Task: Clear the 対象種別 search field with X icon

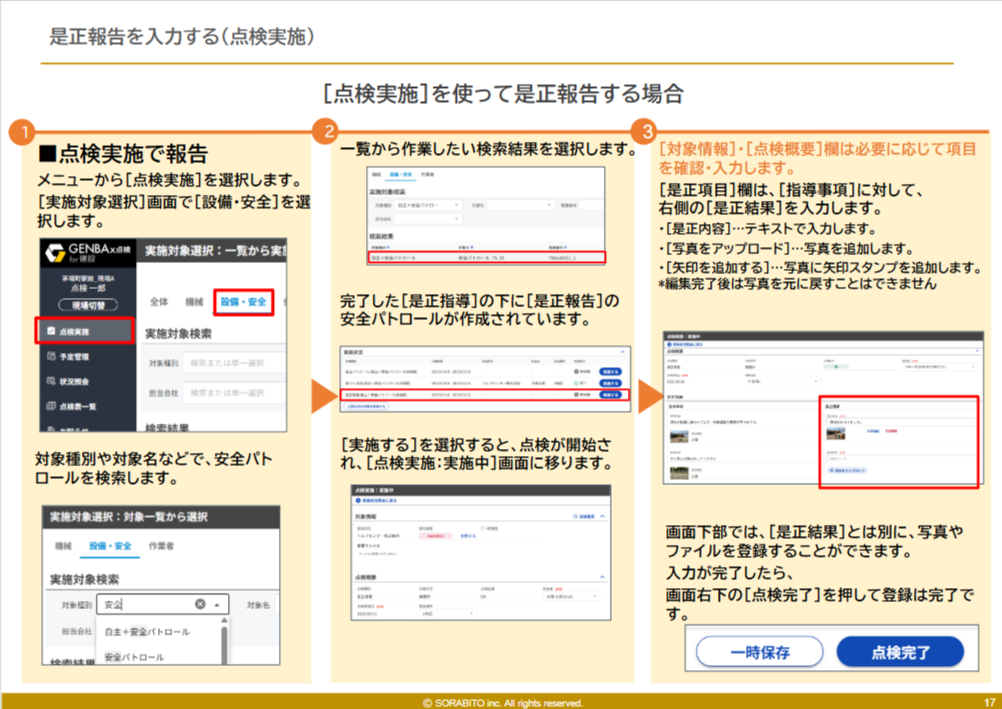Action: (x=200, y=604)
